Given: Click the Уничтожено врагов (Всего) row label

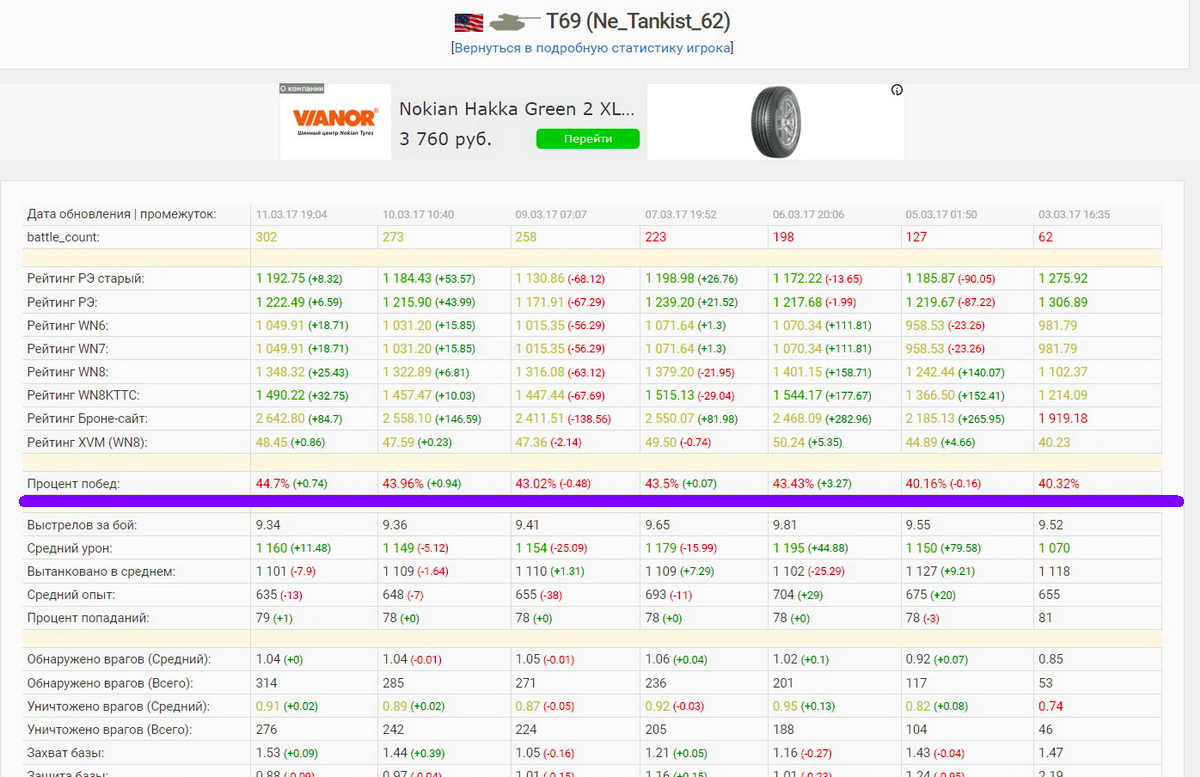Looking at the screenshot, I should point(110,730).
